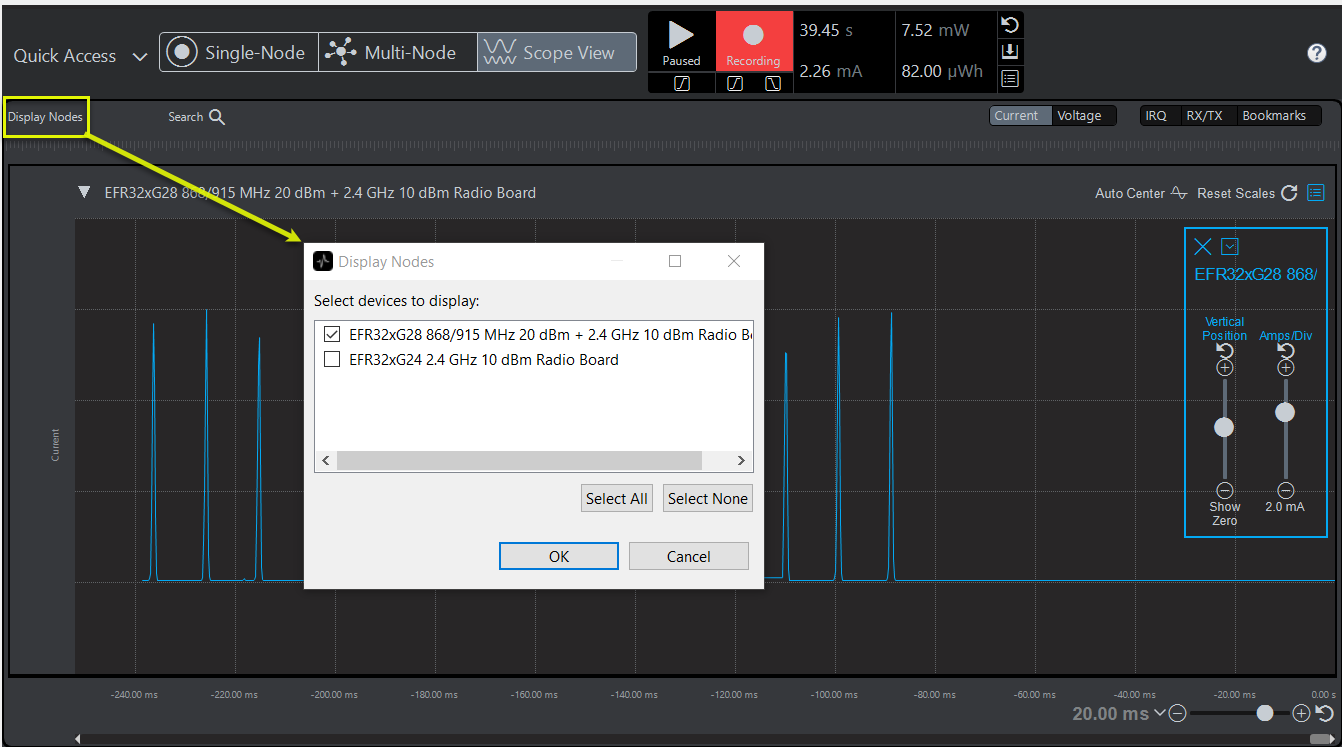The height and width of the screenshot is (747, 1342).
Task: Expand the Quick Access dropdown
Action: (140, 57)
